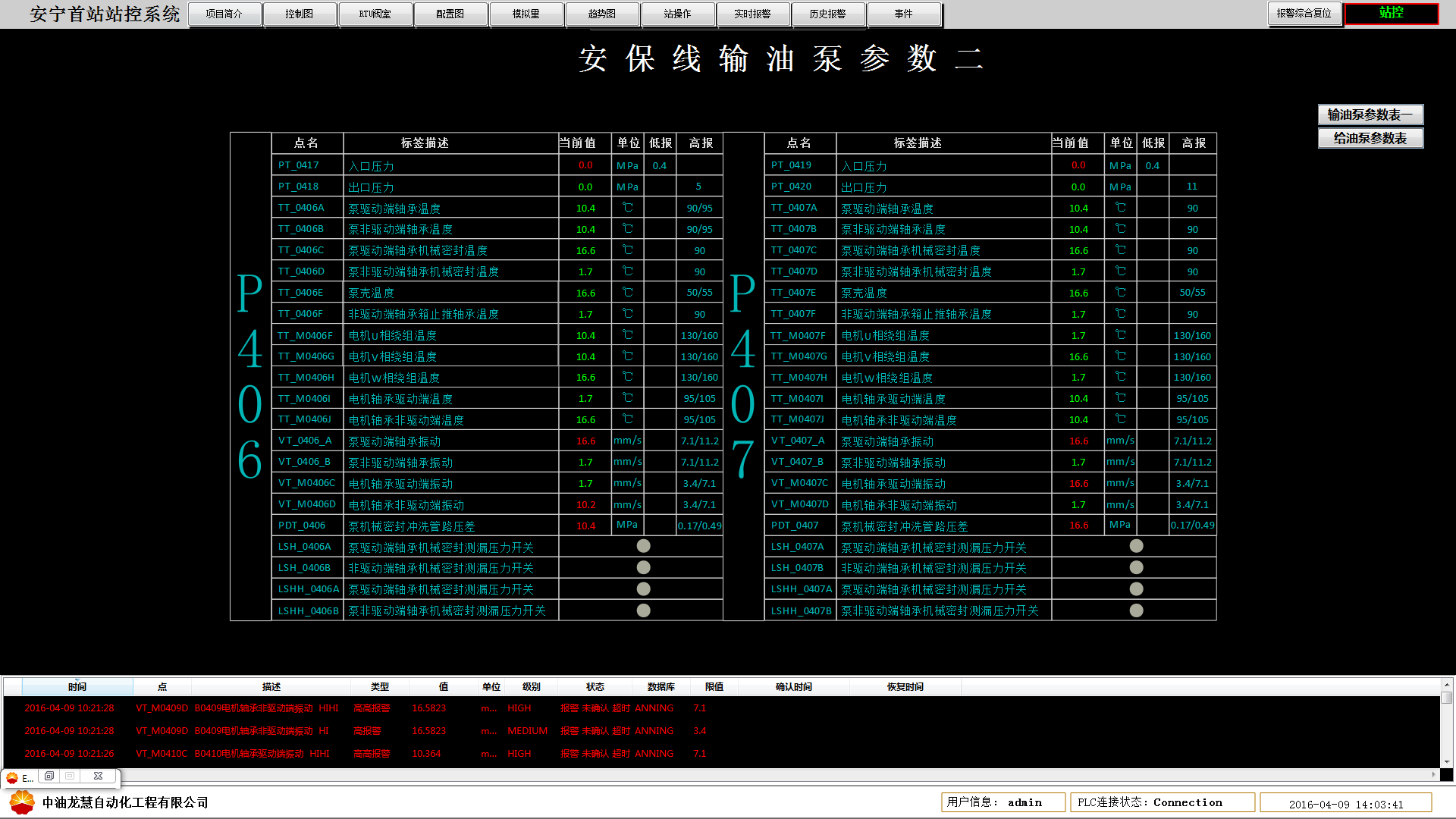Click the restore icon in mini window tab

49,776
